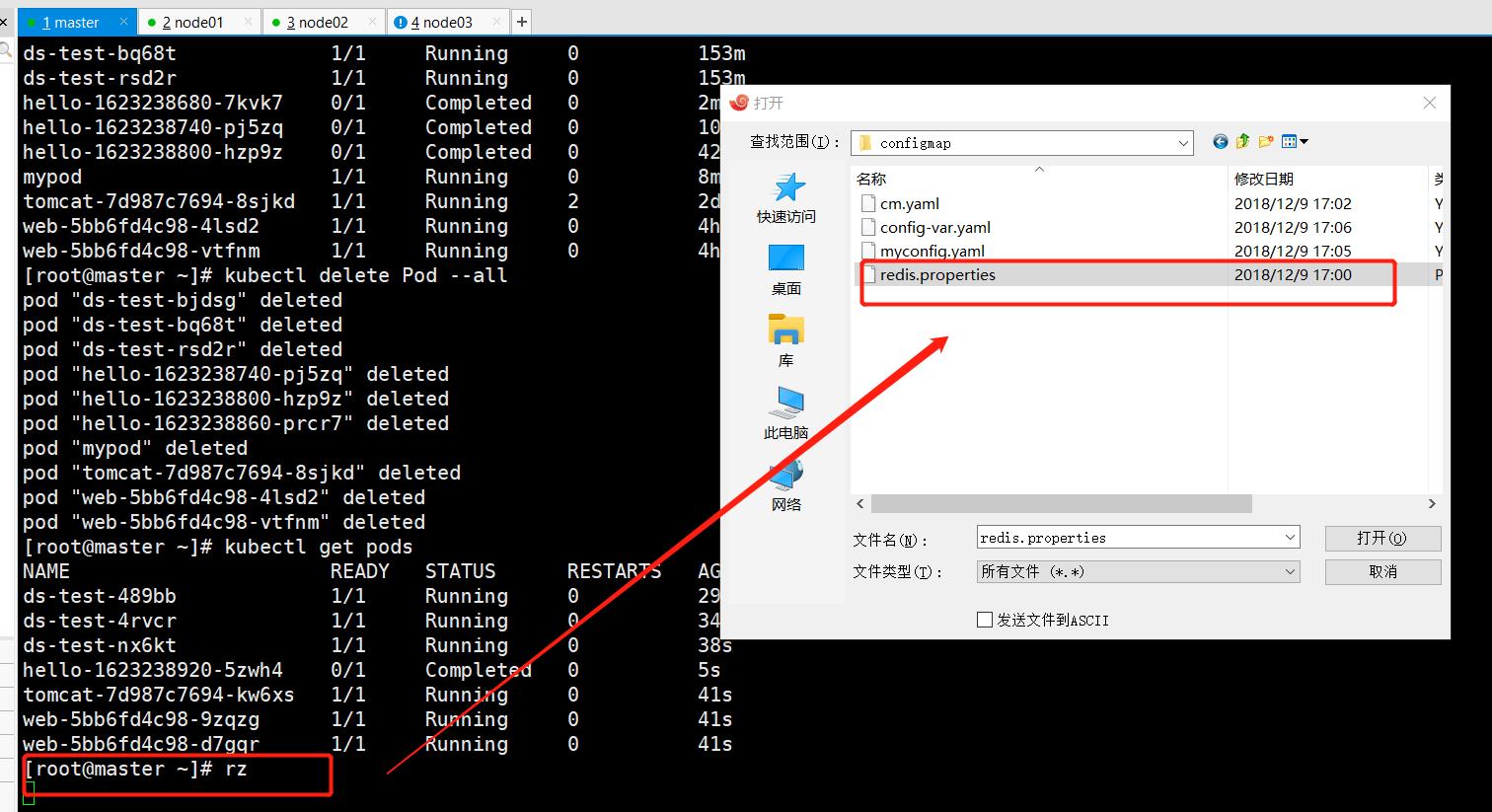Close the node01 session tab
Viewport: 1492px width, 812px height.
click(x=248, y=22)
